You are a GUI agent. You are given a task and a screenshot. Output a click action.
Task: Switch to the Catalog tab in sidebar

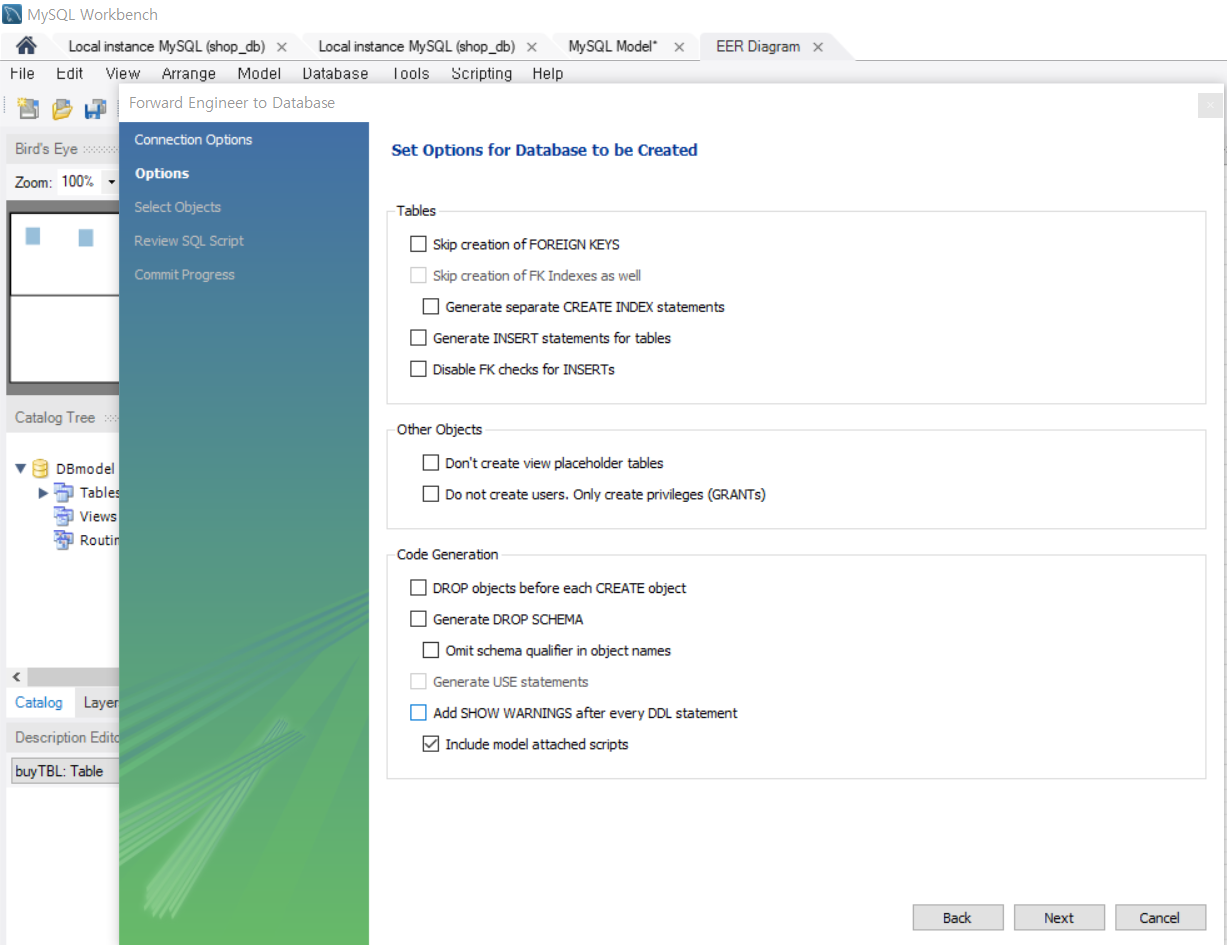(x=39, y=702)
